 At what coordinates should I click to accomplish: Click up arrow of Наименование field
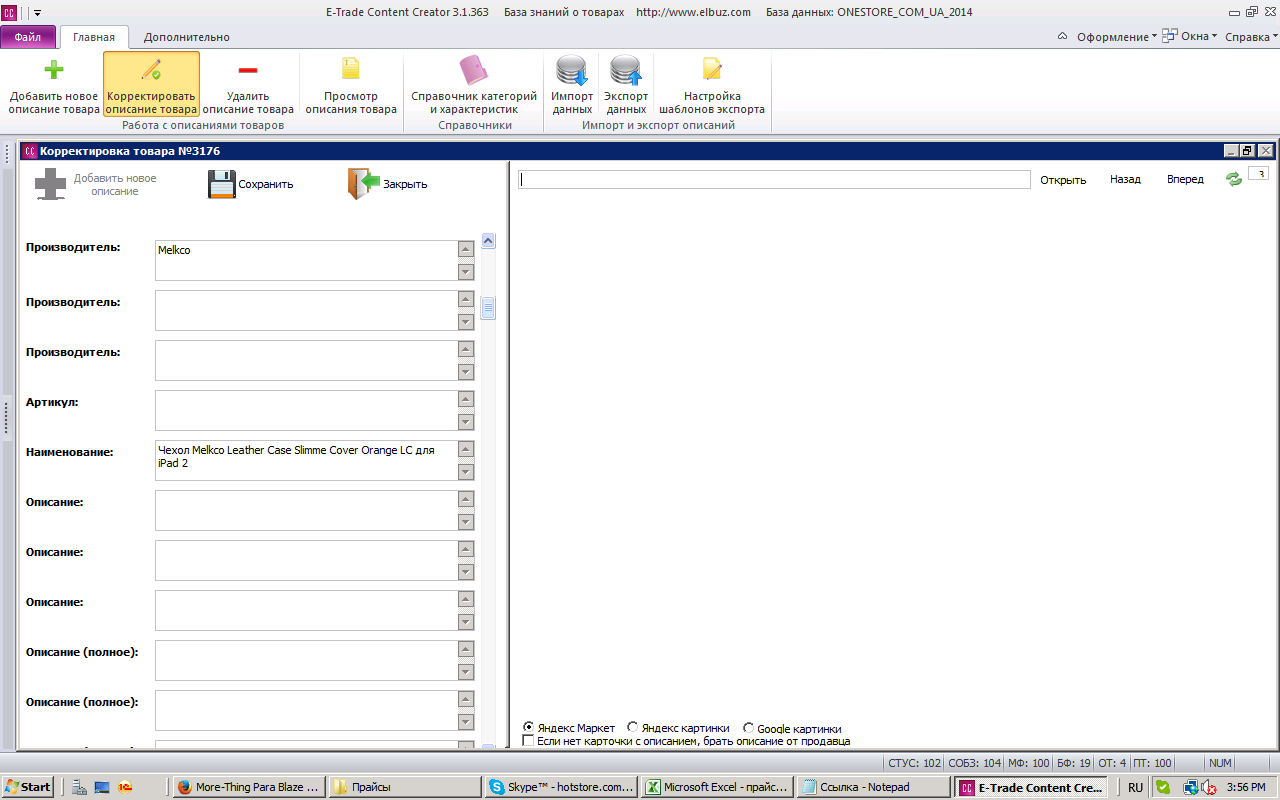(466, 449)
